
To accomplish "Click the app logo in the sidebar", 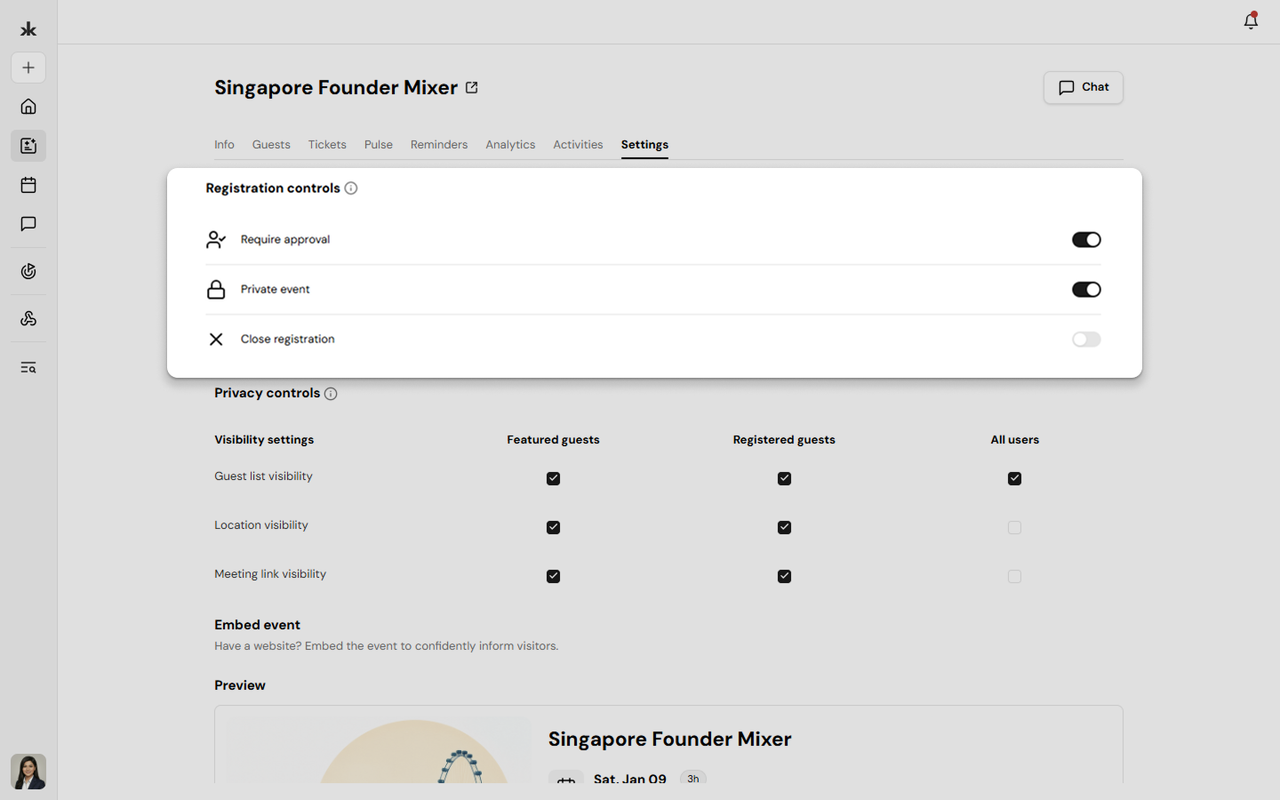I will click(28, 29).
